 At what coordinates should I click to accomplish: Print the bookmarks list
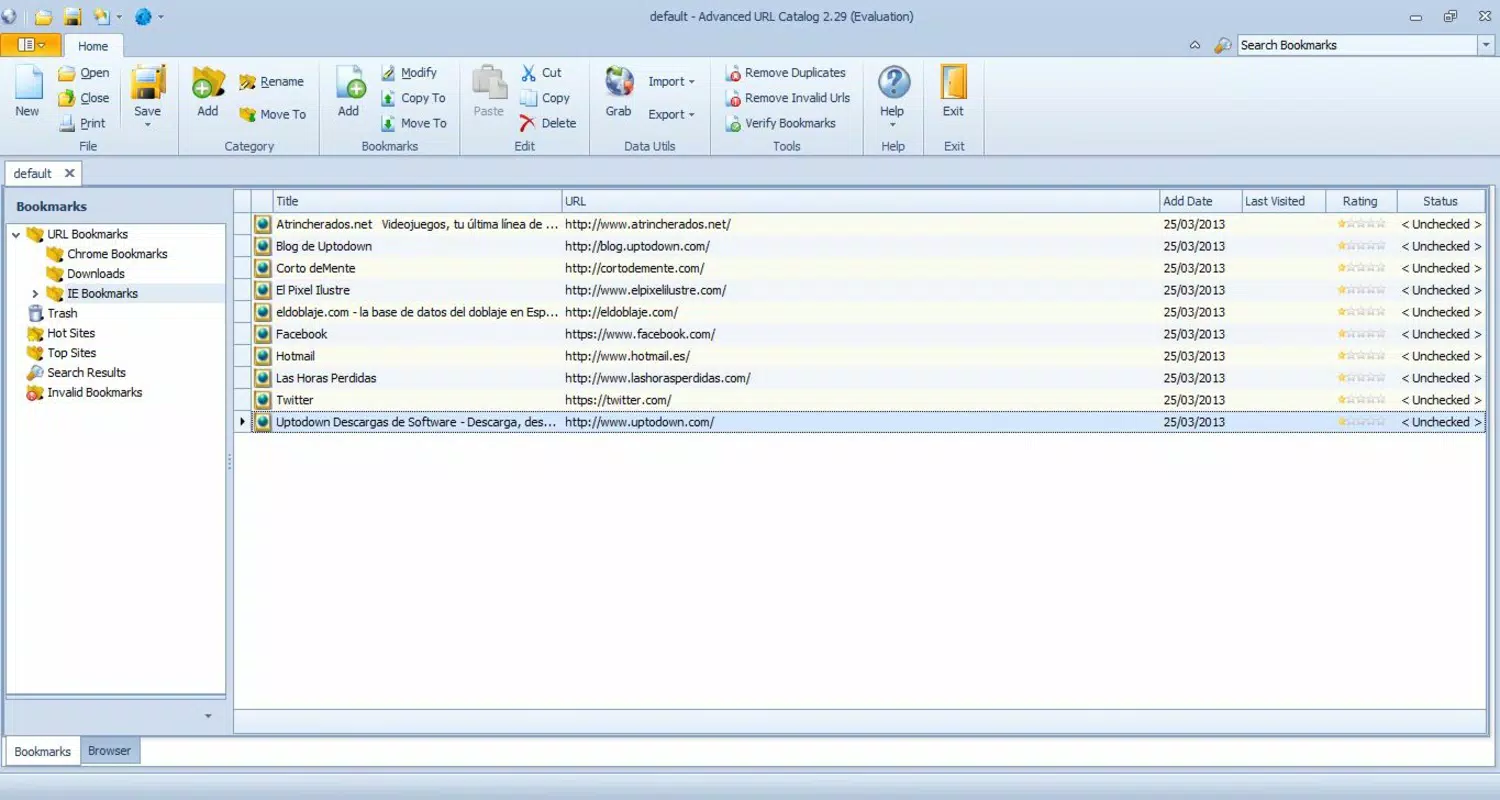[x=82, y=123]
